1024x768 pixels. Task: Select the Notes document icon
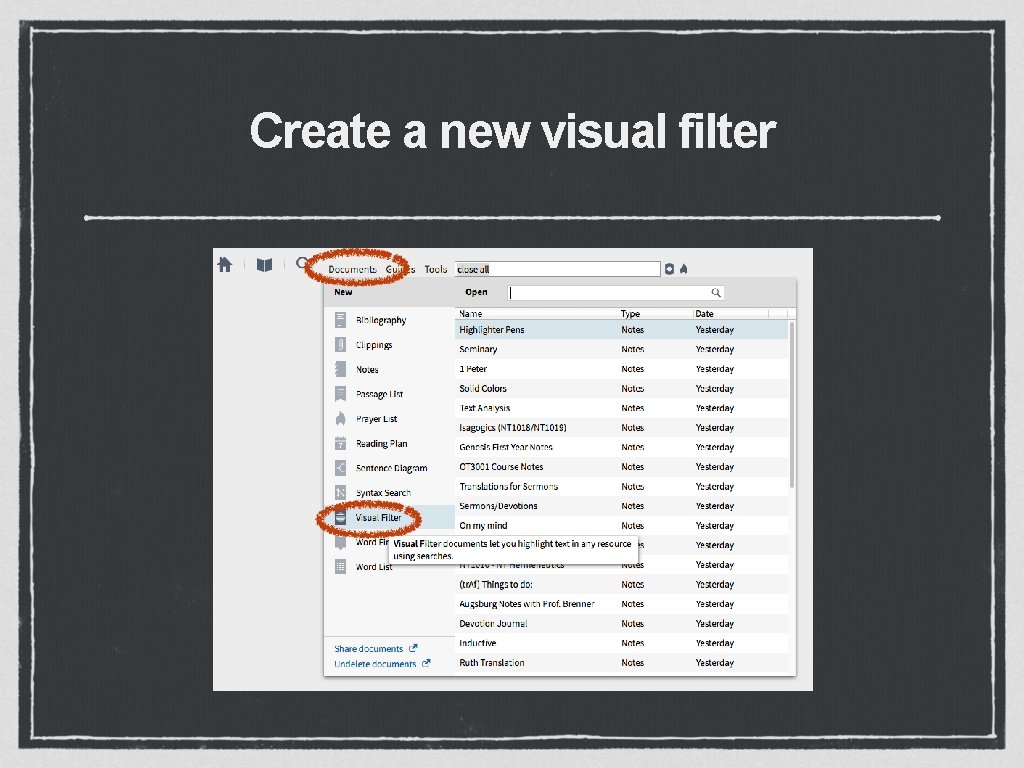point(340,370)
